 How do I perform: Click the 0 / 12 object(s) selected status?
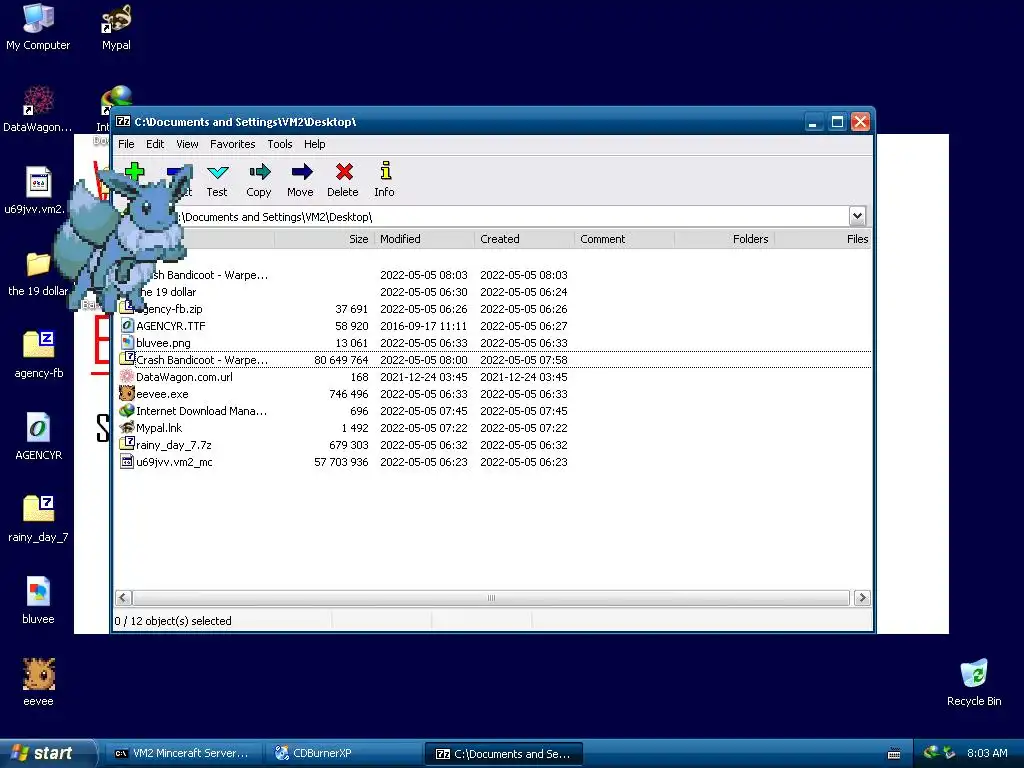coord(173,620)
